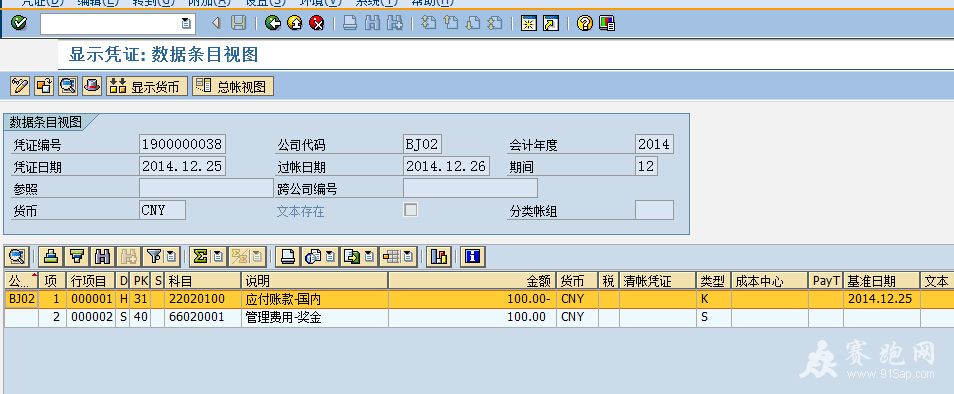Click the 成本中心 column header
Image resolution: width=954 pixels, height=394 pixels.
[770, 280]
